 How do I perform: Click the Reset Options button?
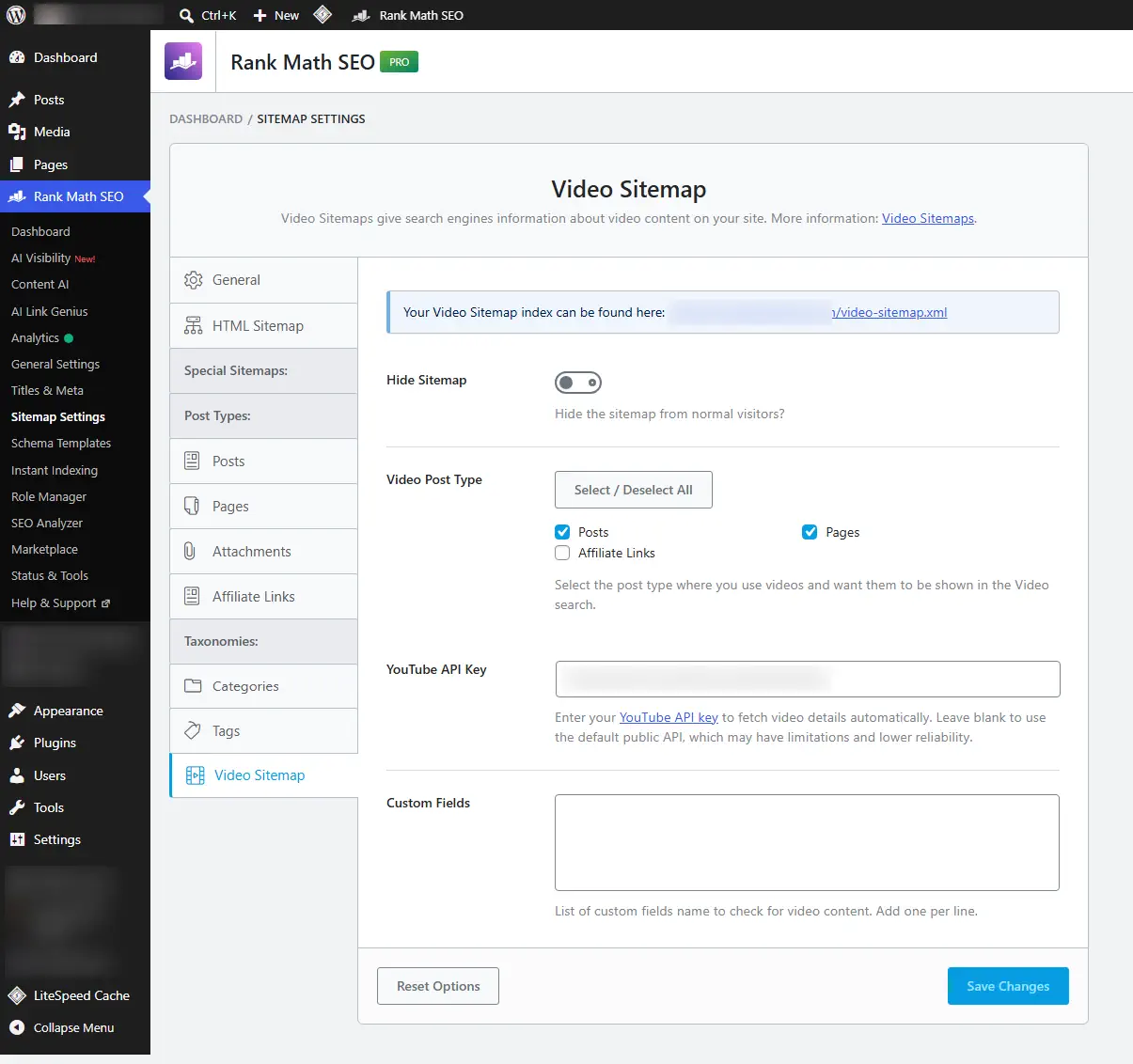point(438,986)
